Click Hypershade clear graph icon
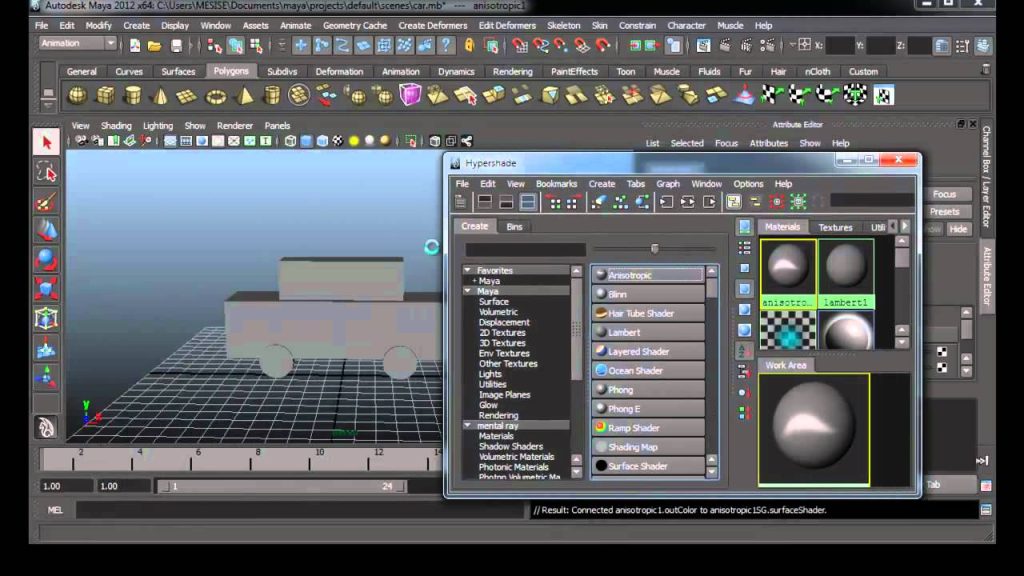 tap(598, 202)
